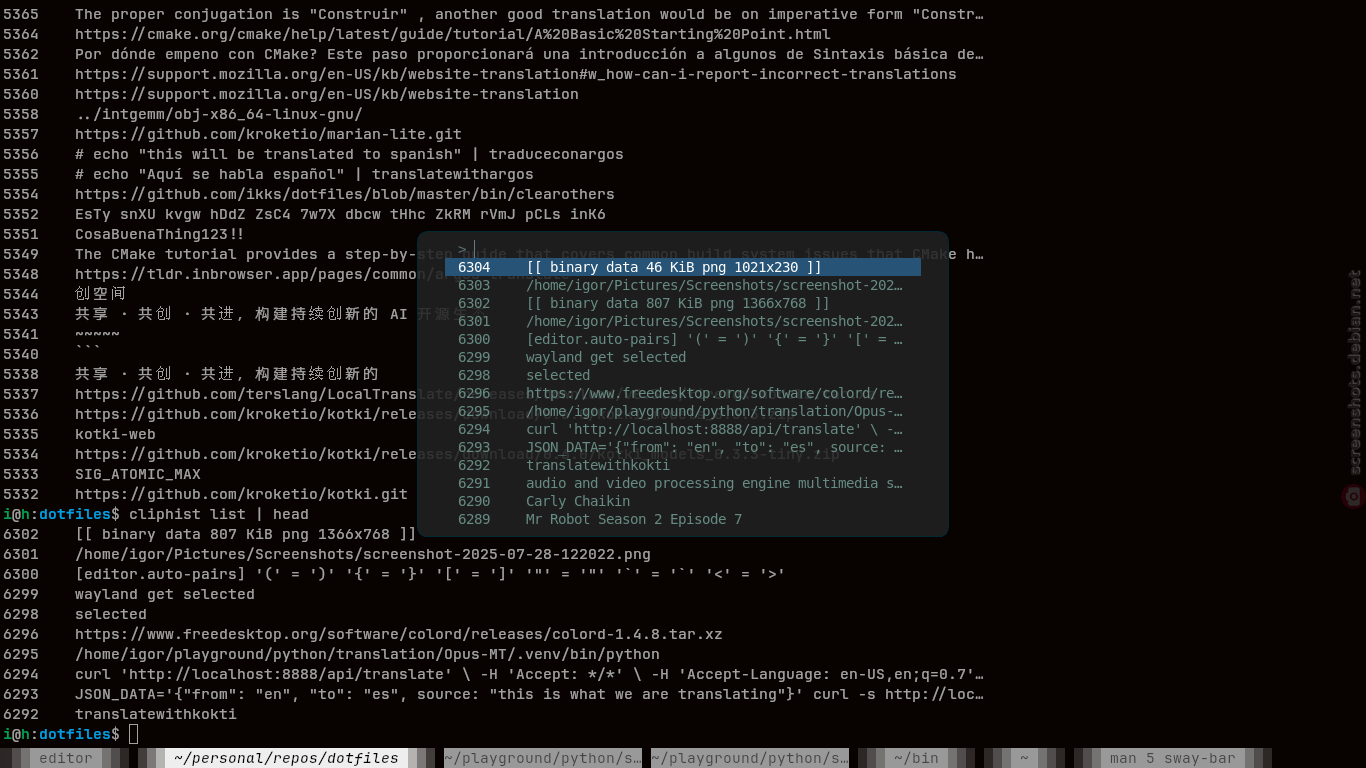
Task: Select terminal output 6292 translatewithkokti
Action: pyautogui.click(x=156, y=714)
